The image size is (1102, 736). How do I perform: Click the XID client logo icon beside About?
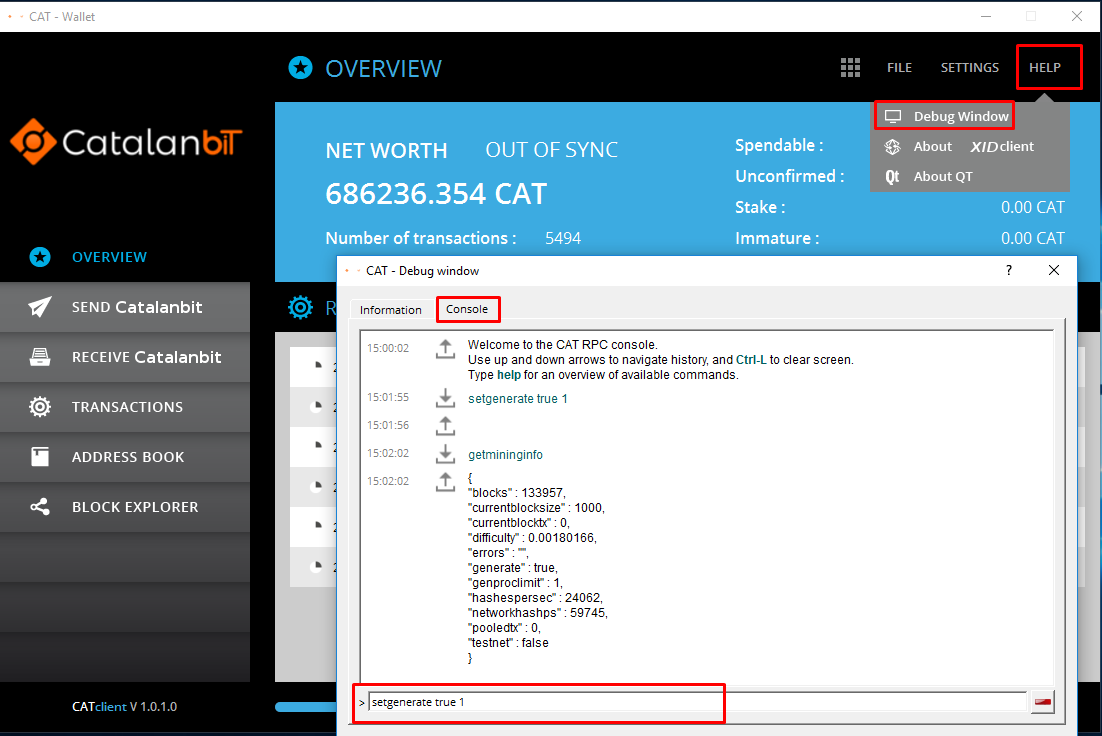pos(892,146)
